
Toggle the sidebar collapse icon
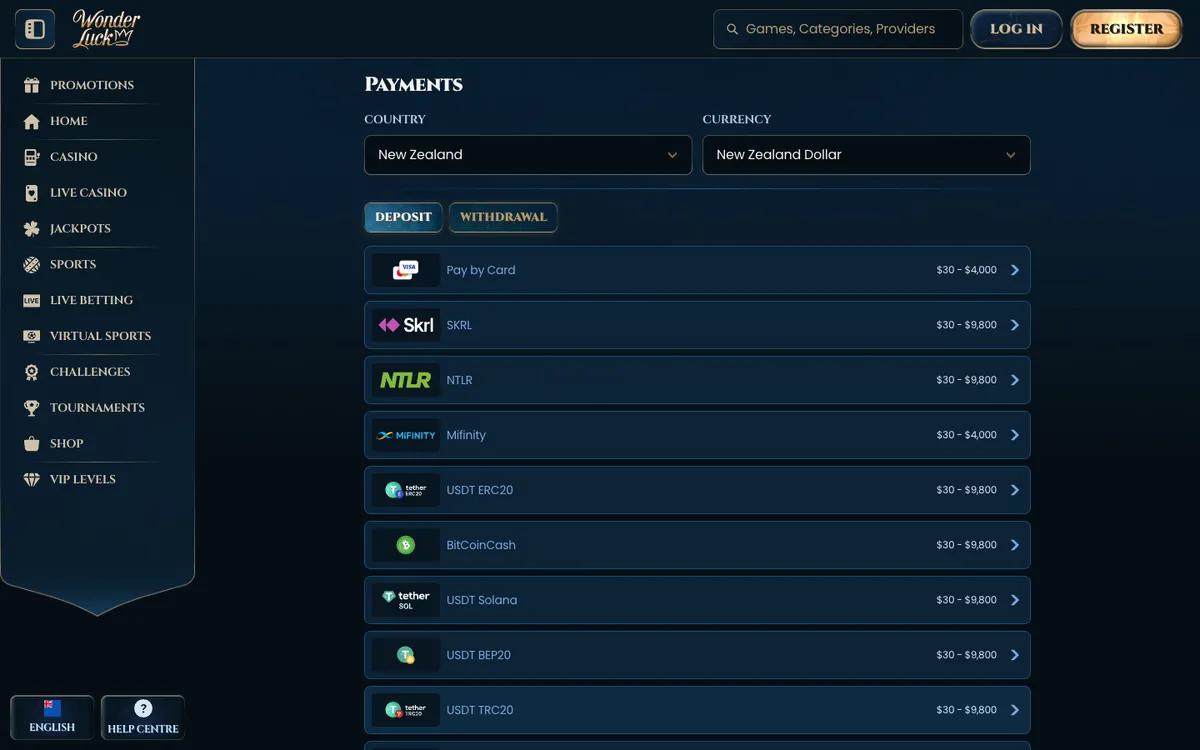(x=35, y=29)
